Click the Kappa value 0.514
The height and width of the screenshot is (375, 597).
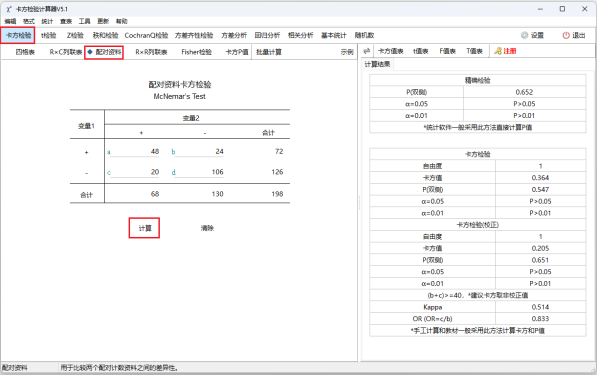540,307
